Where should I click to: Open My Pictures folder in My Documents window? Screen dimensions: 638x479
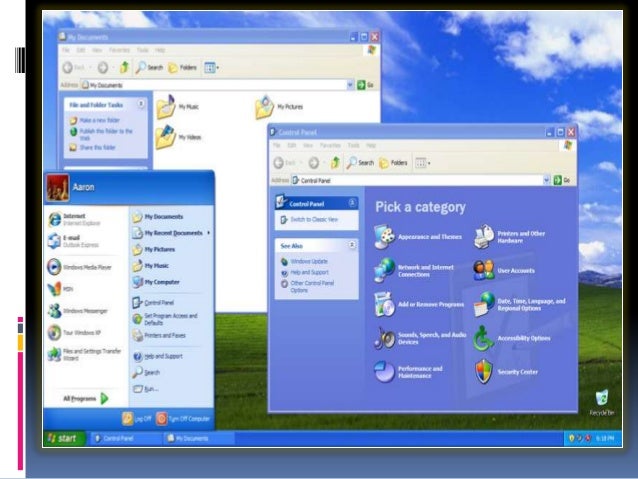279,107
